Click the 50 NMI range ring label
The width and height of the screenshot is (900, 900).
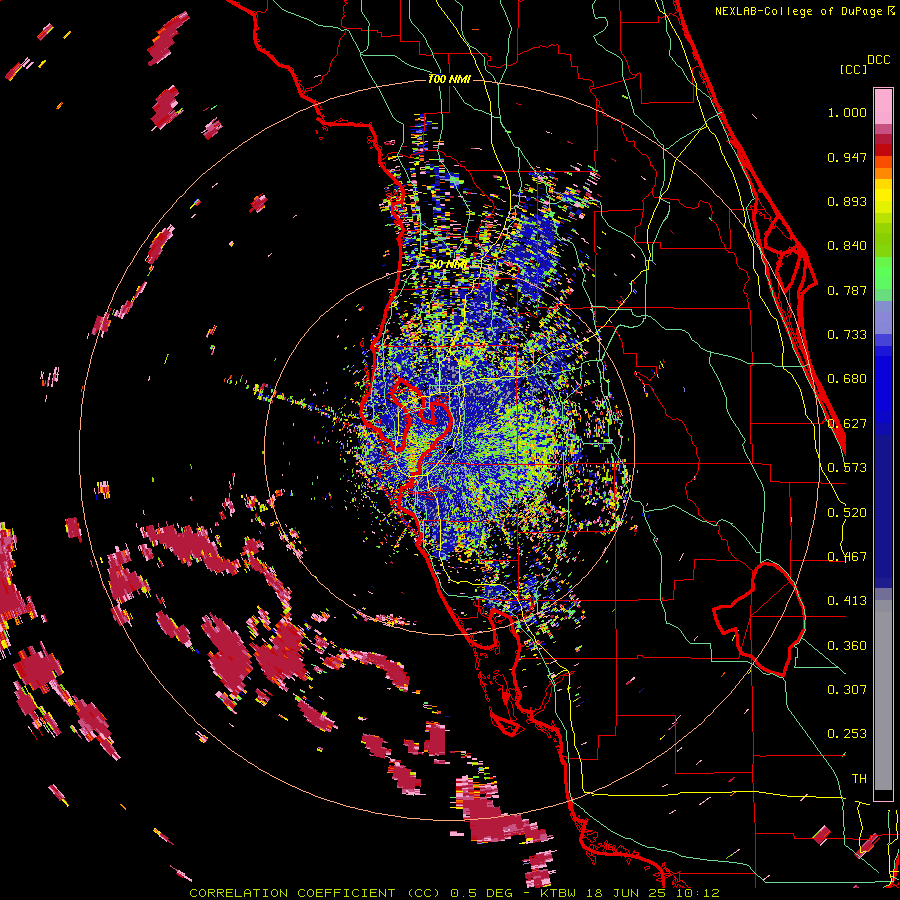(x=449, y=265)
